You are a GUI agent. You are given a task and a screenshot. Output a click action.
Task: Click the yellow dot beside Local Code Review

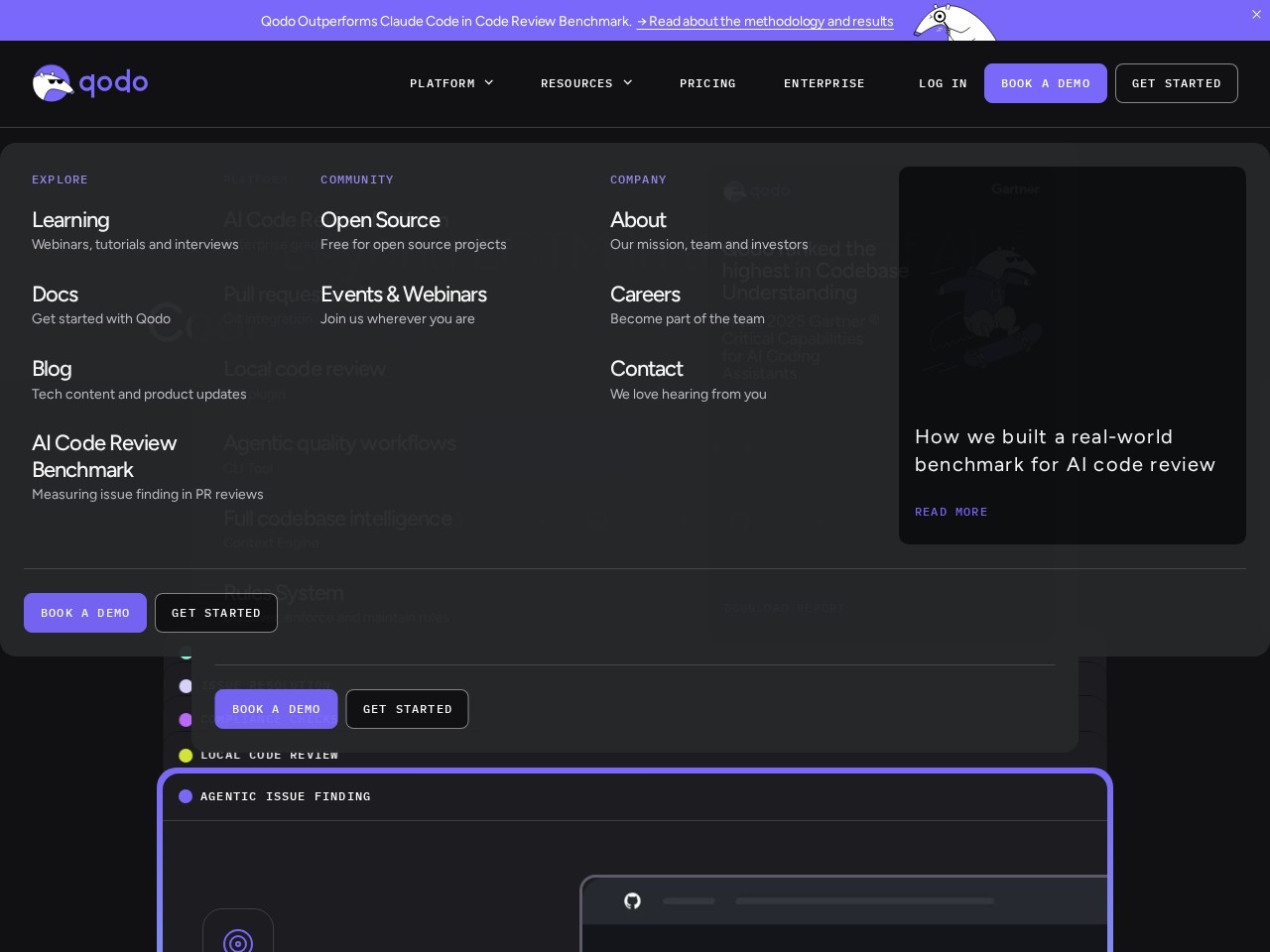click(186, 756)
